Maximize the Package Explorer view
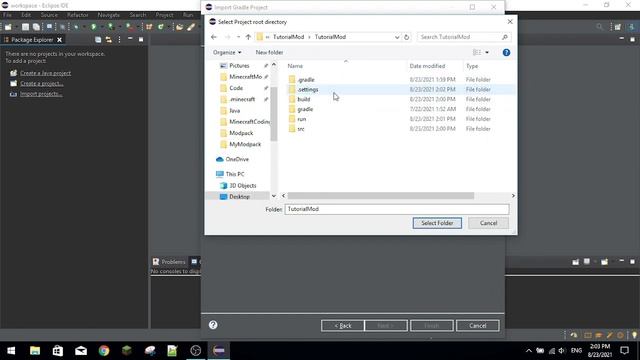Viewport: 640px width, 360px height. click(x=141, y=40)
